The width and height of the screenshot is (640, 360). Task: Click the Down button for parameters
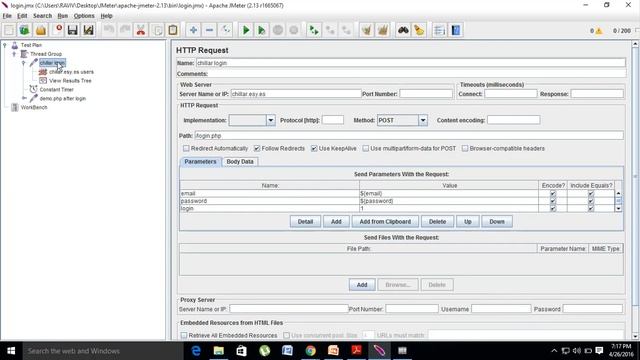[497, 222]
